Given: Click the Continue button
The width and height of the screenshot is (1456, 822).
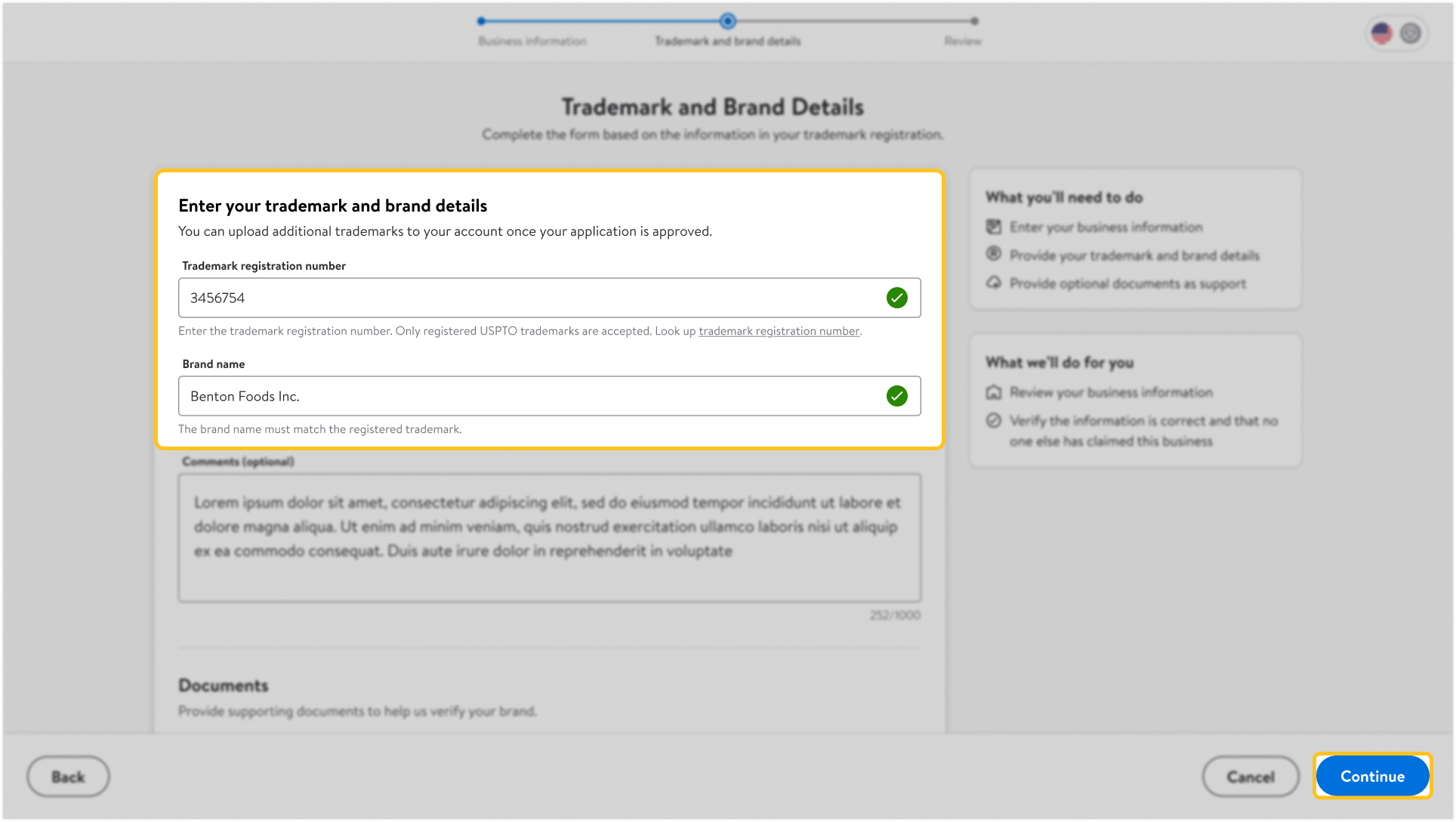Looking at the screenshot, I should pos(1371,776).
